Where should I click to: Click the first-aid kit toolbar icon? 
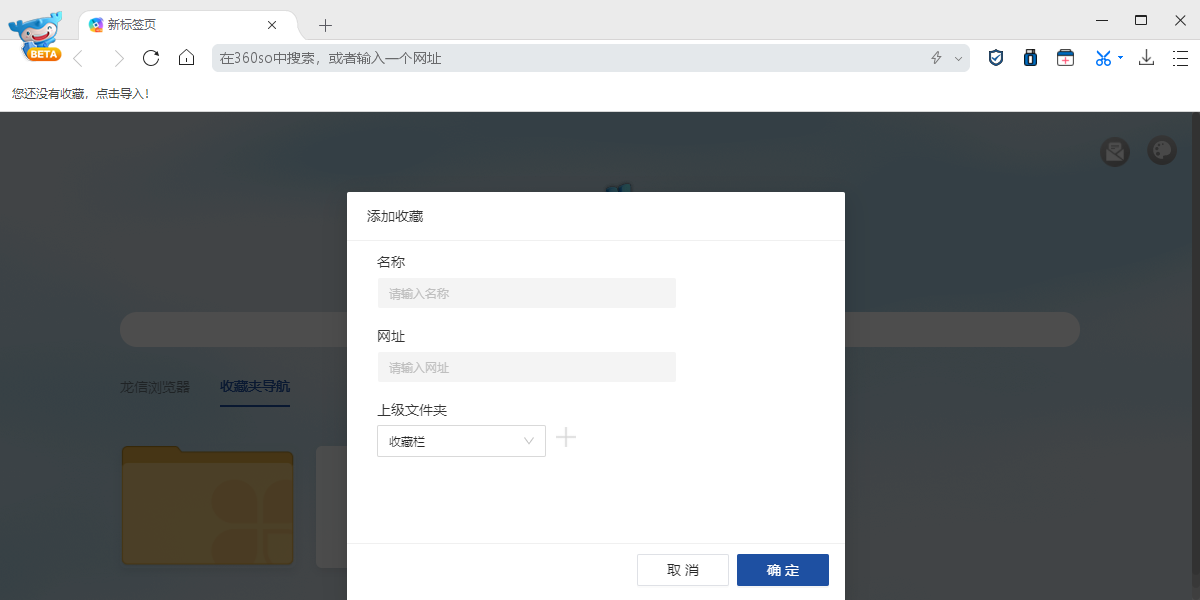(x=1065, y=58)
